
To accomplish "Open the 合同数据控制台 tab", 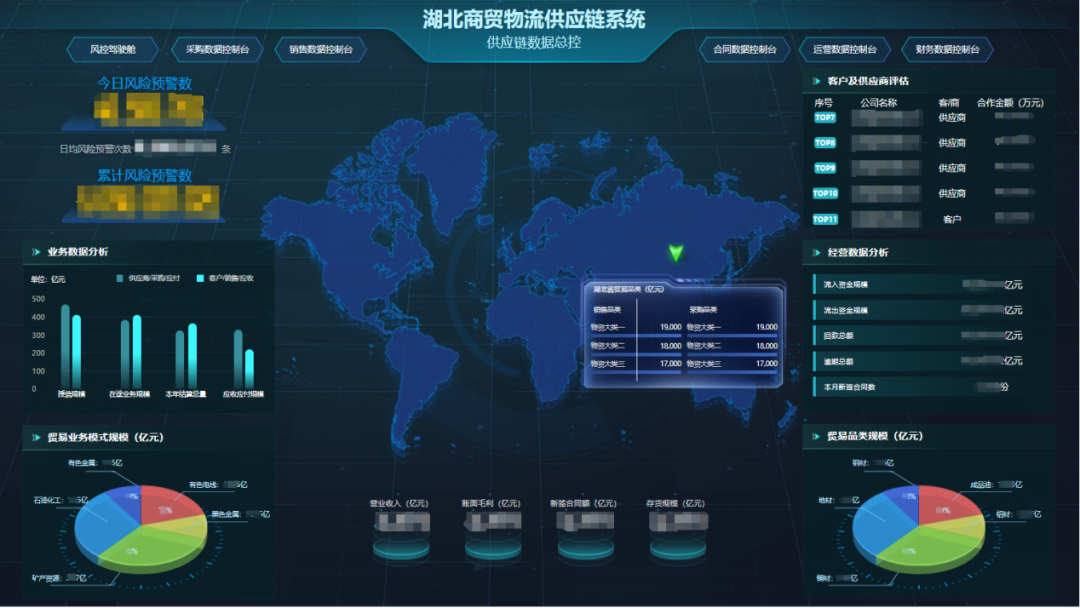I will [x=744, y=49].
